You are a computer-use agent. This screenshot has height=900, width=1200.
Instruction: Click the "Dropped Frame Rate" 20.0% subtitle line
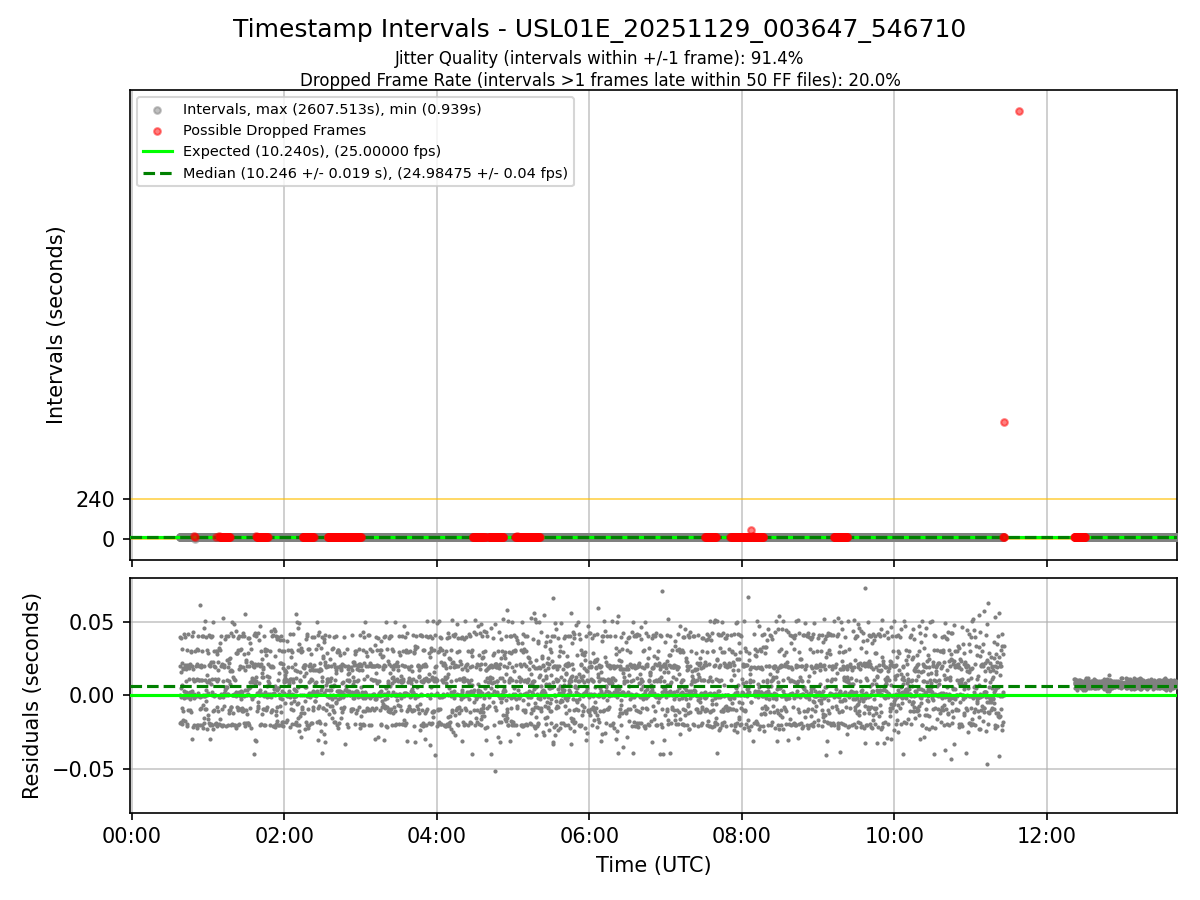point(600,80)
